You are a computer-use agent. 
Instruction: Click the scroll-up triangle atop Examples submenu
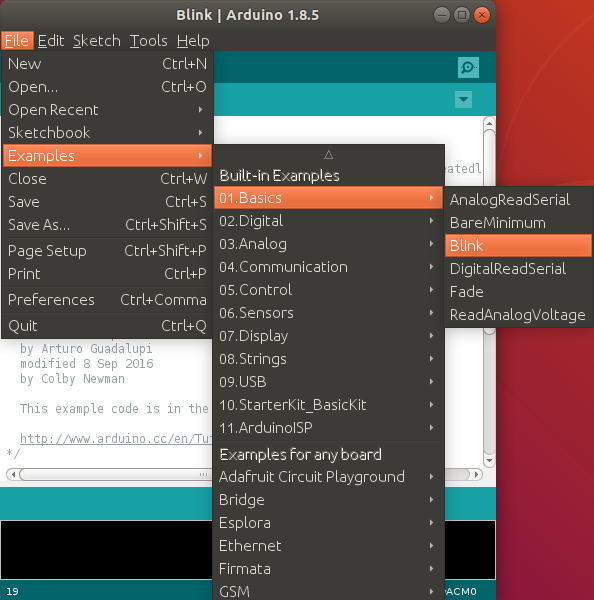pyautogui.click(x=328, y=155)
